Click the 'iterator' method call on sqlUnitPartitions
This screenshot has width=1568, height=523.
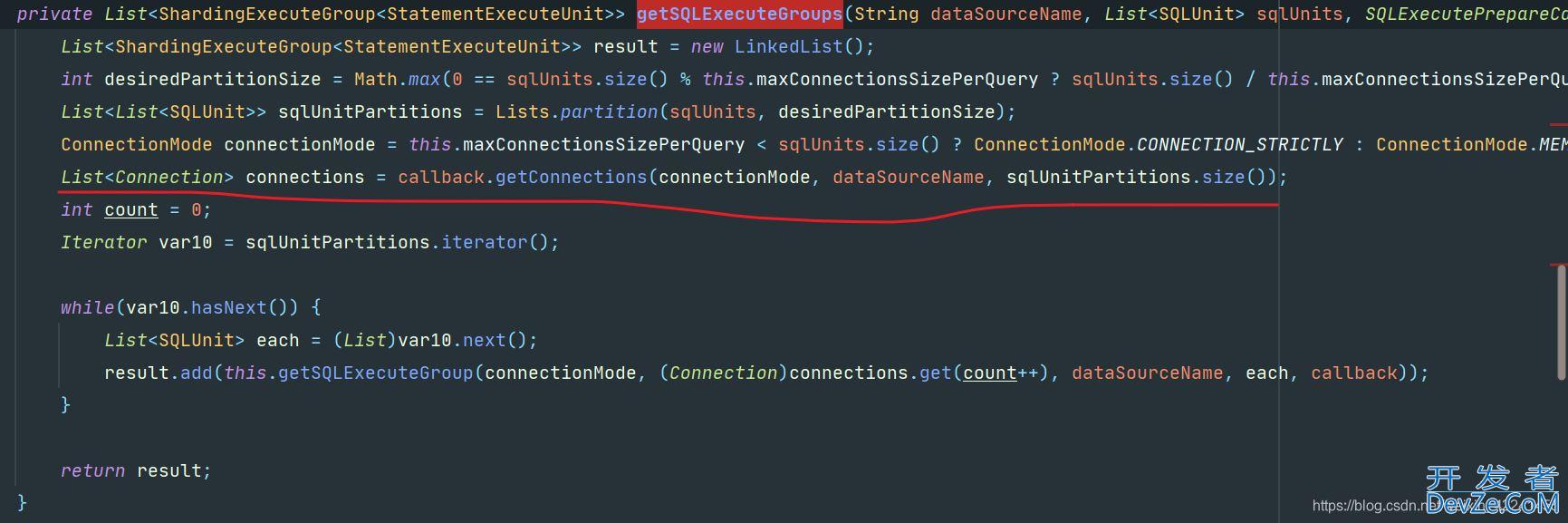[x=484, y=242]
